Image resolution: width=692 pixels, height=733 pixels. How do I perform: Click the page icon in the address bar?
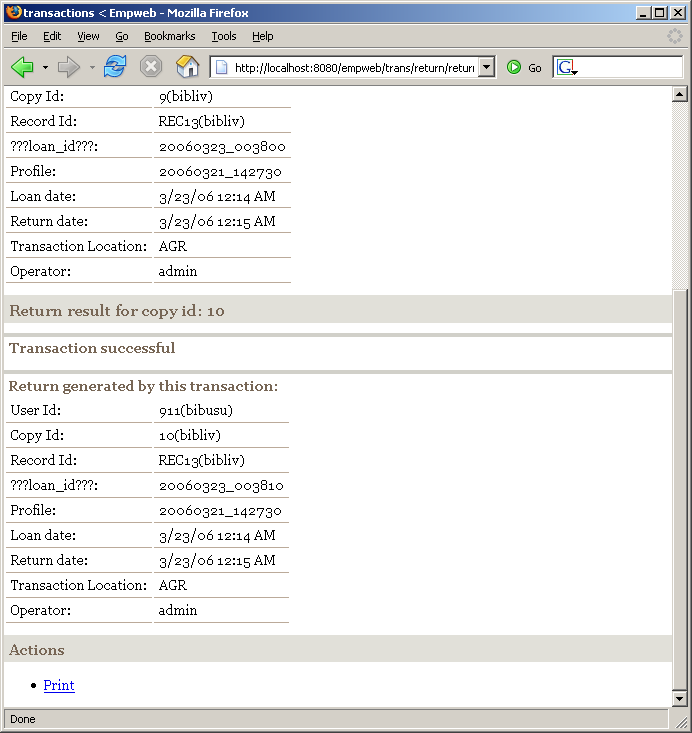point(222,68)
